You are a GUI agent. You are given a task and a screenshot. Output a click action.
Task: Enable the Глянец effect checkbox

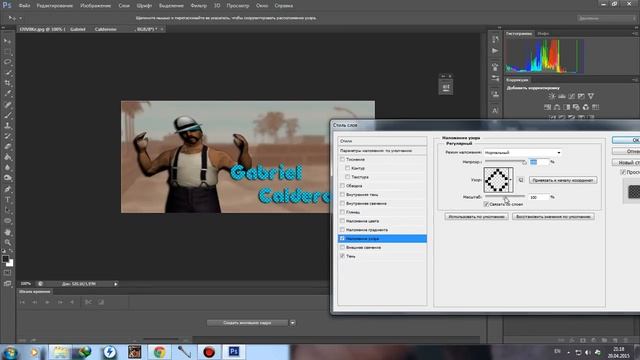pos(342,212)
